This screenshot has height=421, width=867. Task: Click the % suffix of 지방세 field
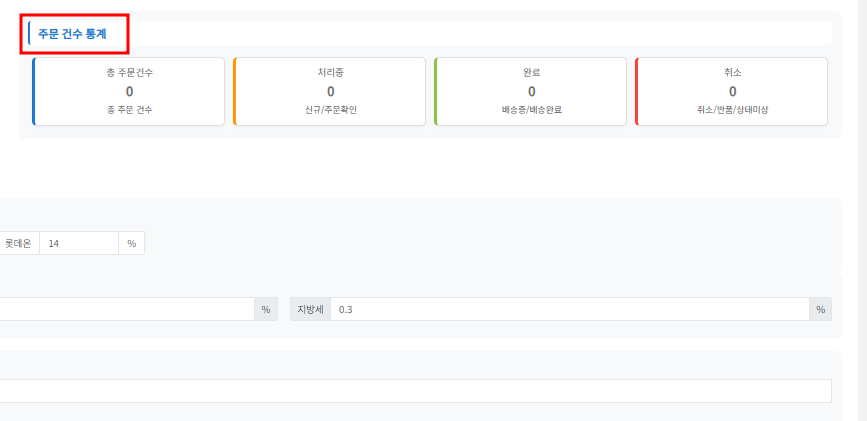point(821,309)
